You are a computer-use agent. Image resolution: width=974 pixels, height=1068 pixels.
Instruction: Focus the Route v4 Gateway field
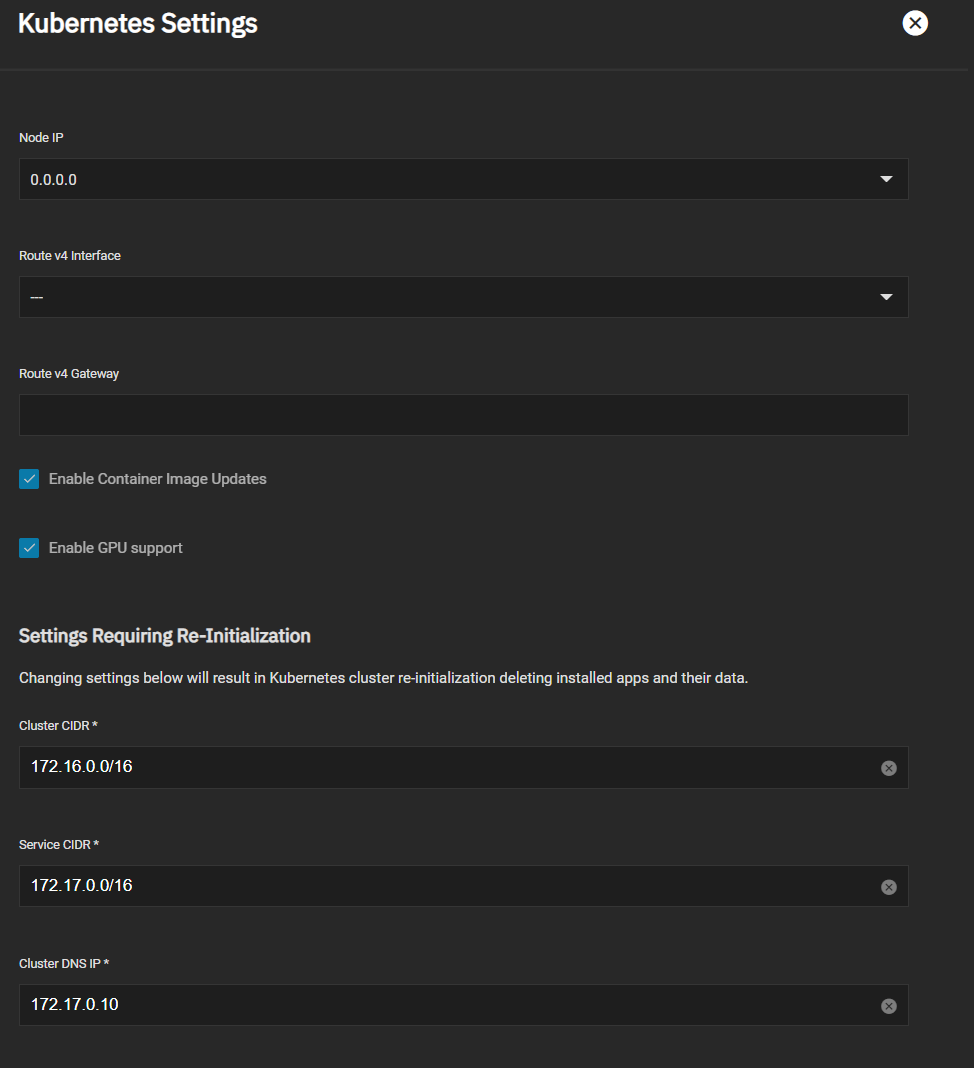[463, 415]
